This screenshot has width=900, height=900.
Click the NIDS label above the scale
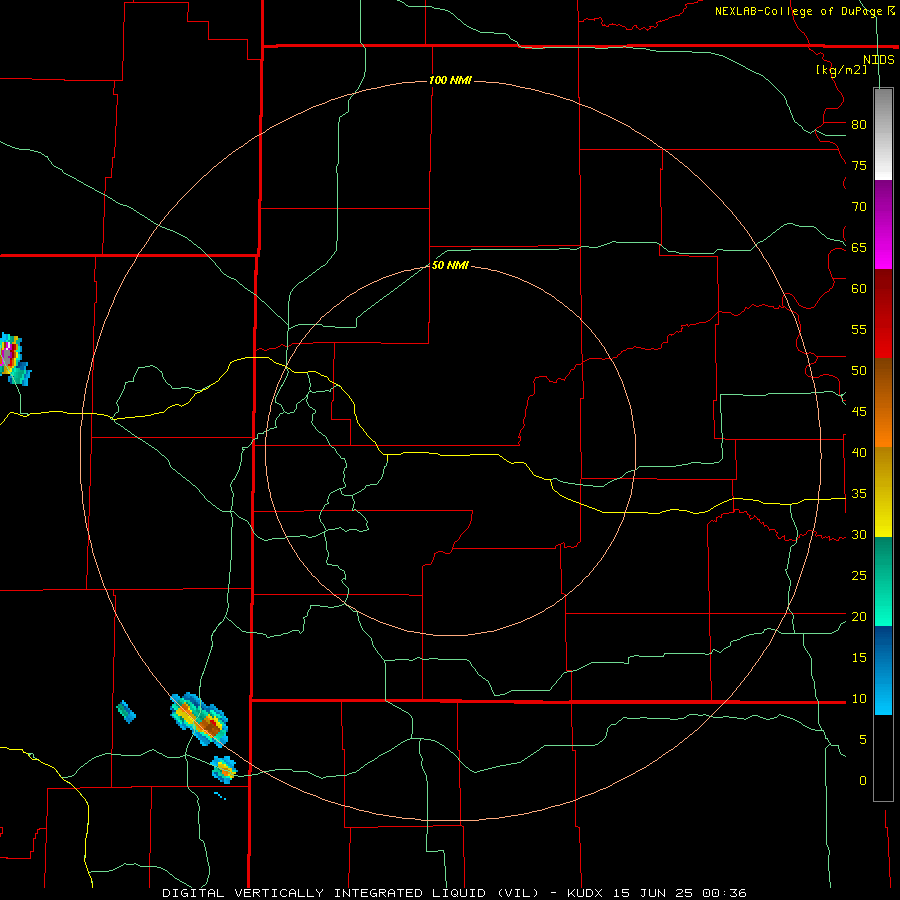[x=878, y=60]
